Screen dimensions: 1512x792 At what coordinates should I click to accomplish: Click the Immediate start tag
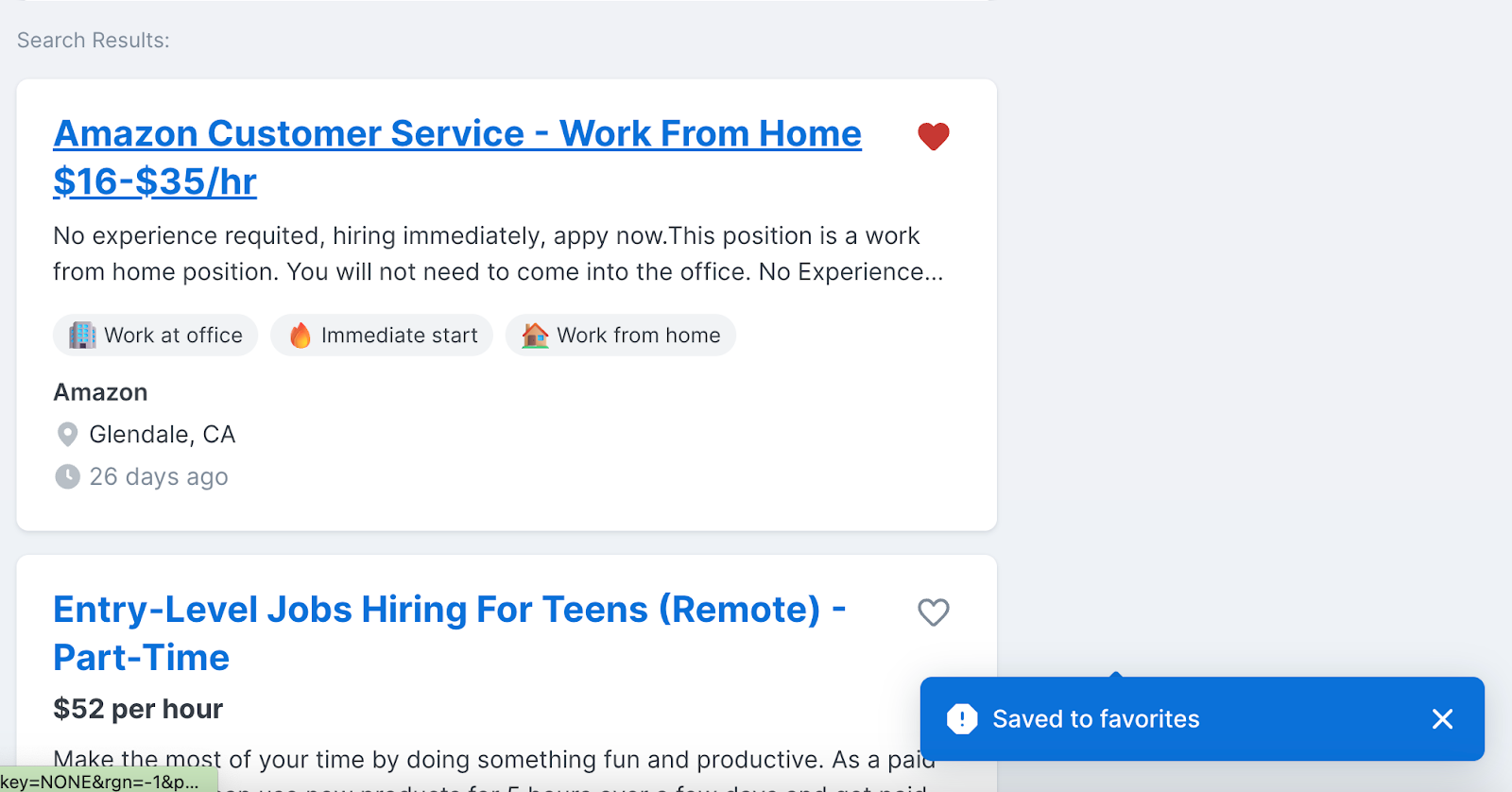click(382, 336)
